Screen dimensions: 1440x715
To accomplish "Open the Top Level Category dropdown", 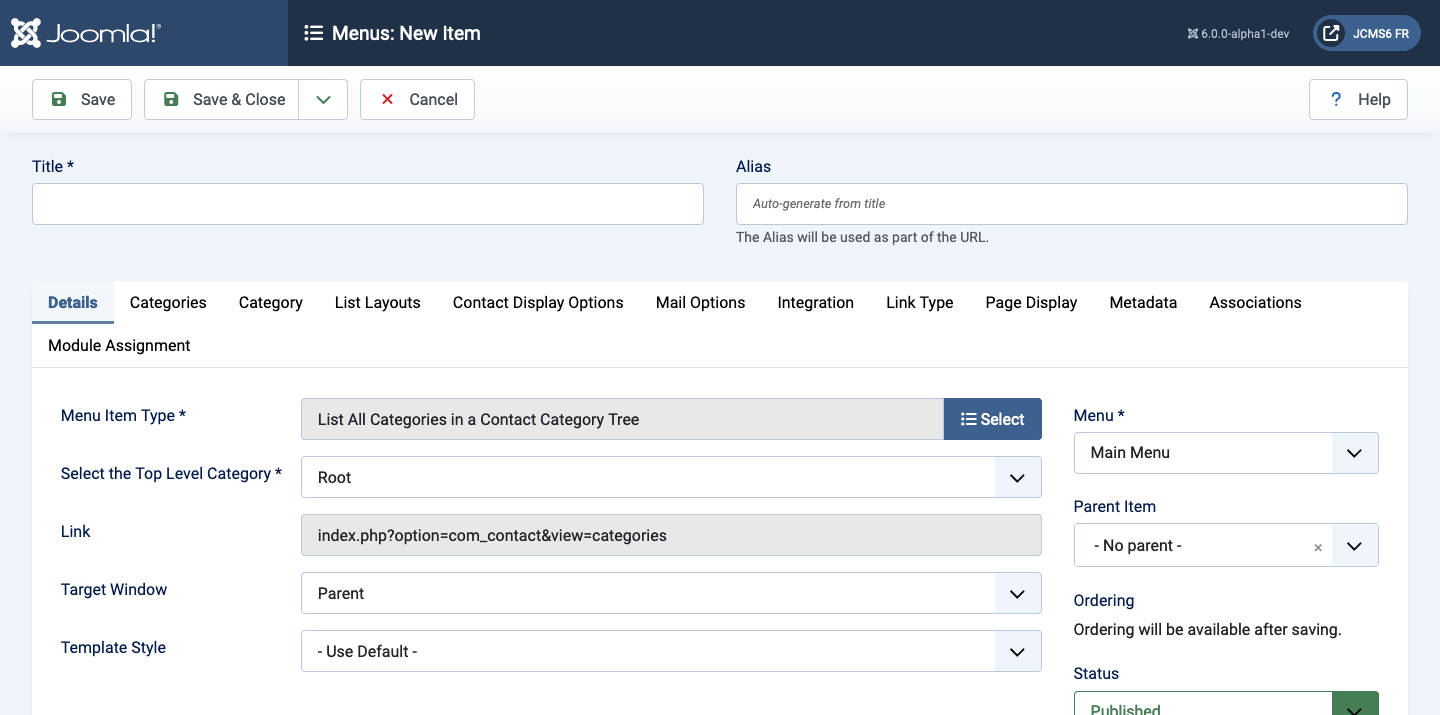I will pos(671,477).
